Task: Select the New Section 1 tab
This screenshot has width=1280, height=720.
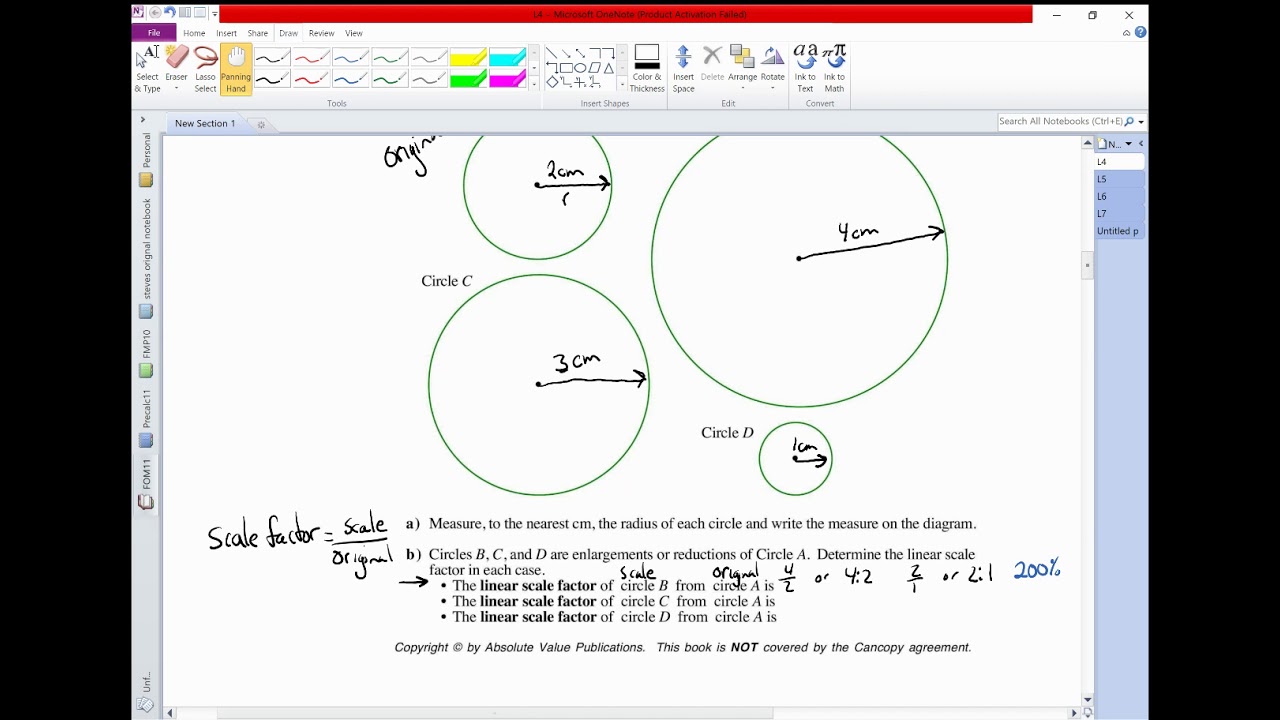Action: [x=205, y=124]
